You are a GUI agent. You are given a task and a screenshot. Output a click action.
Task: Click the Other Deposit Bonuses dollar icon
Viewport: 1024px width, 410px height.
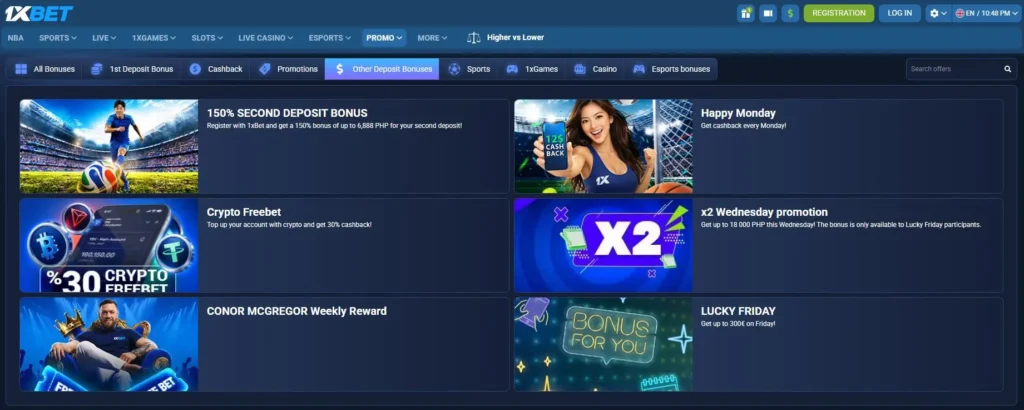[340, 69]
